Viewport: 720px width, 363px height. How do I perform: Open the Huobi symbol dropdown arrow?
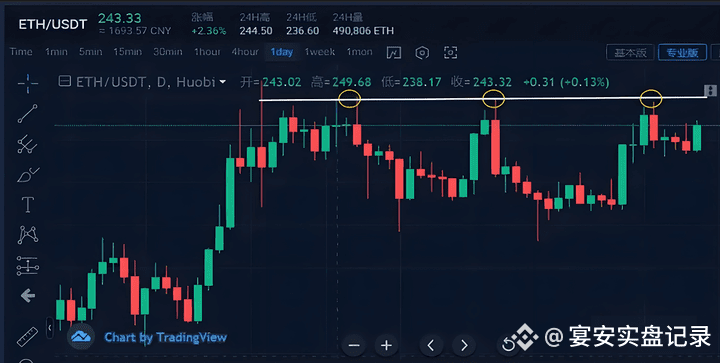pyautogui.click(x=223, y=82)
